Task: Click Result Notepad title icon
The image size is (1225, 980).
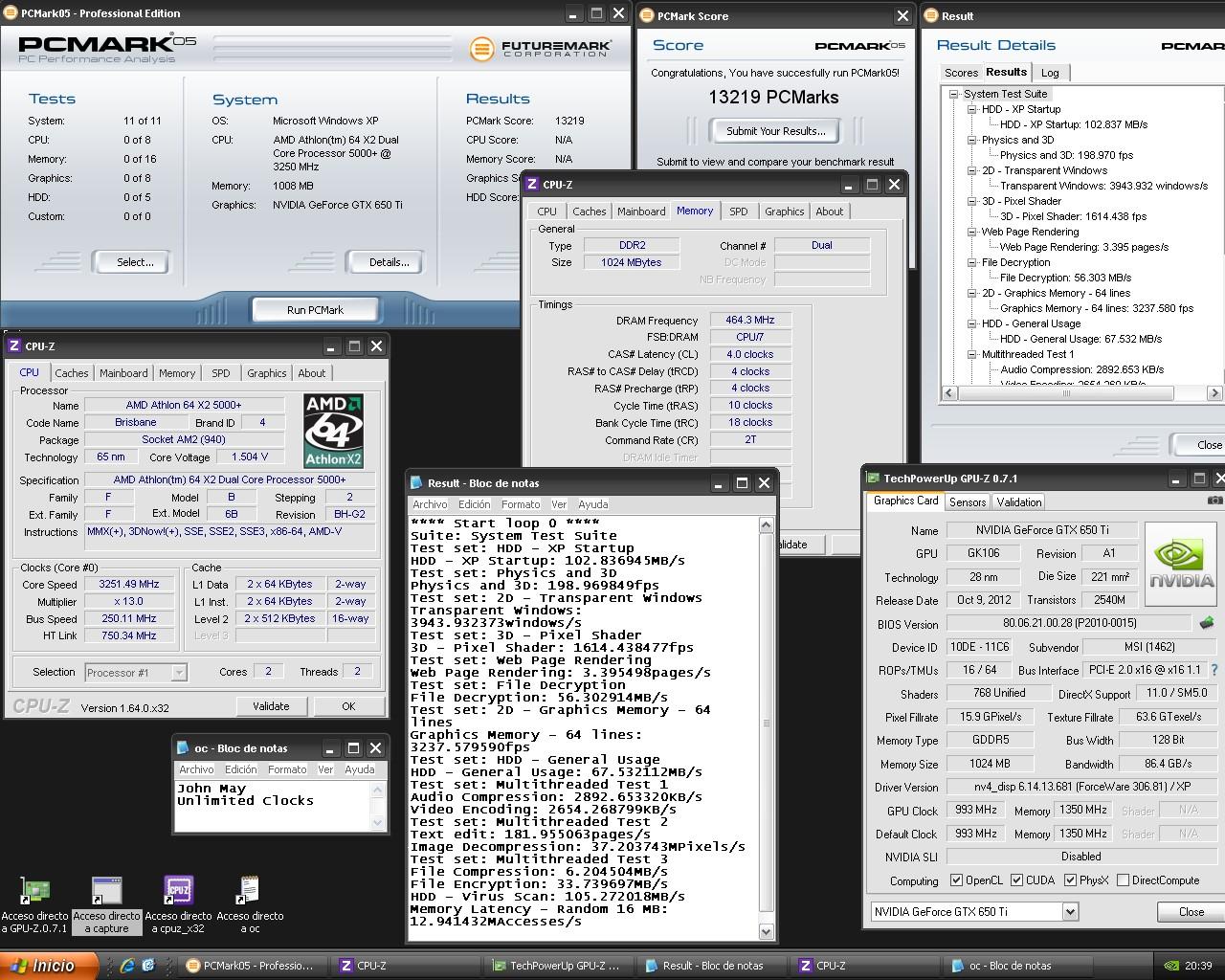Action: pos(417,482)
